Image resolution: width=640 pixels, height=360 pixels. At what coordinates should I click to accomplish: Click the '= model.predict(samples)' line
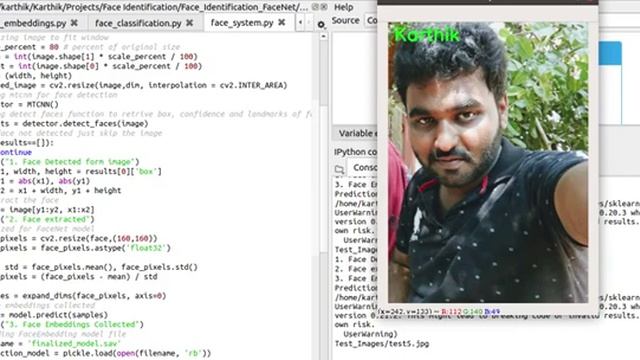coord(54,315)
